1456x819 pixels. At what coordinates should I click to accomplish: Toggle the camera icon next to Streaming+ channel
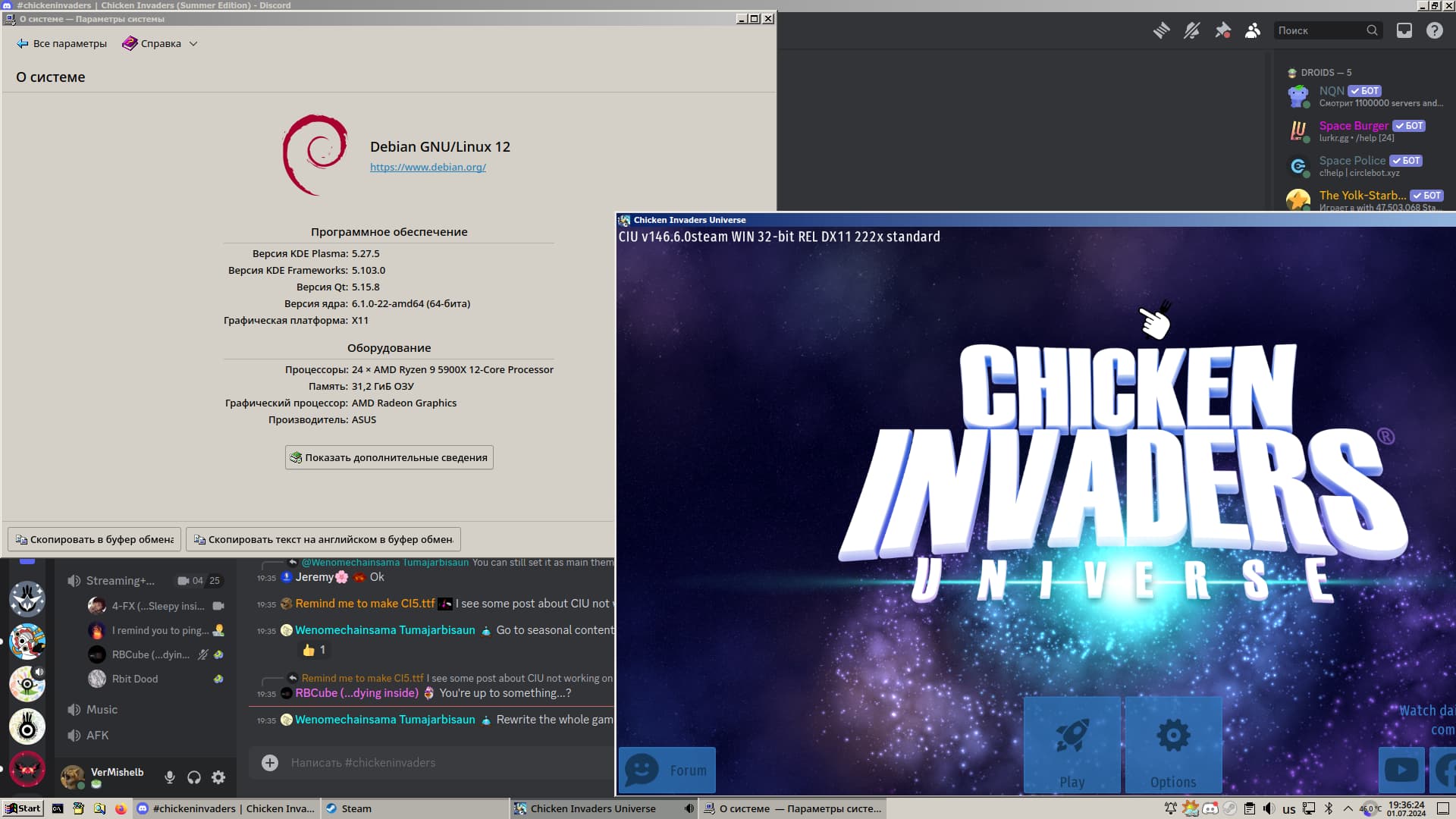click(x=182, y=580)
